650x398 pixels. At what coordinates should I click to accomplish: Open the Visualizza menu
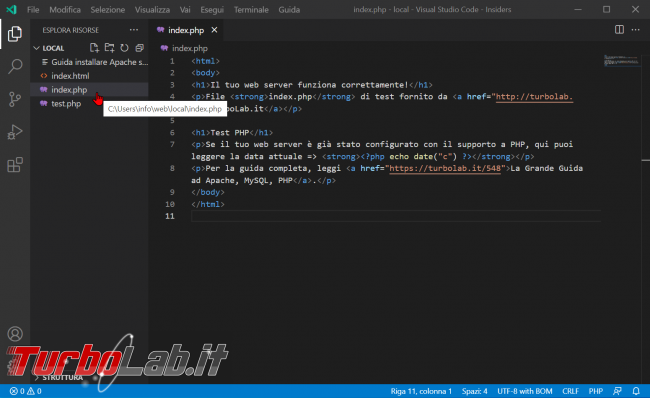[x=152, y=10]
